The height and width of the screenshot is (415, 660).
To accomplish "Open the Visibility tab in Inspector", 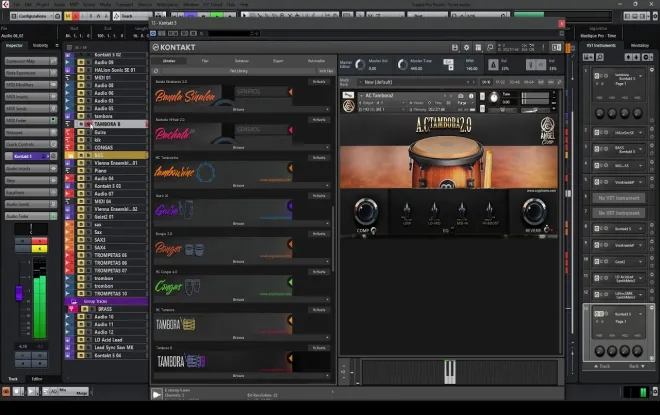I will [40, 45].
